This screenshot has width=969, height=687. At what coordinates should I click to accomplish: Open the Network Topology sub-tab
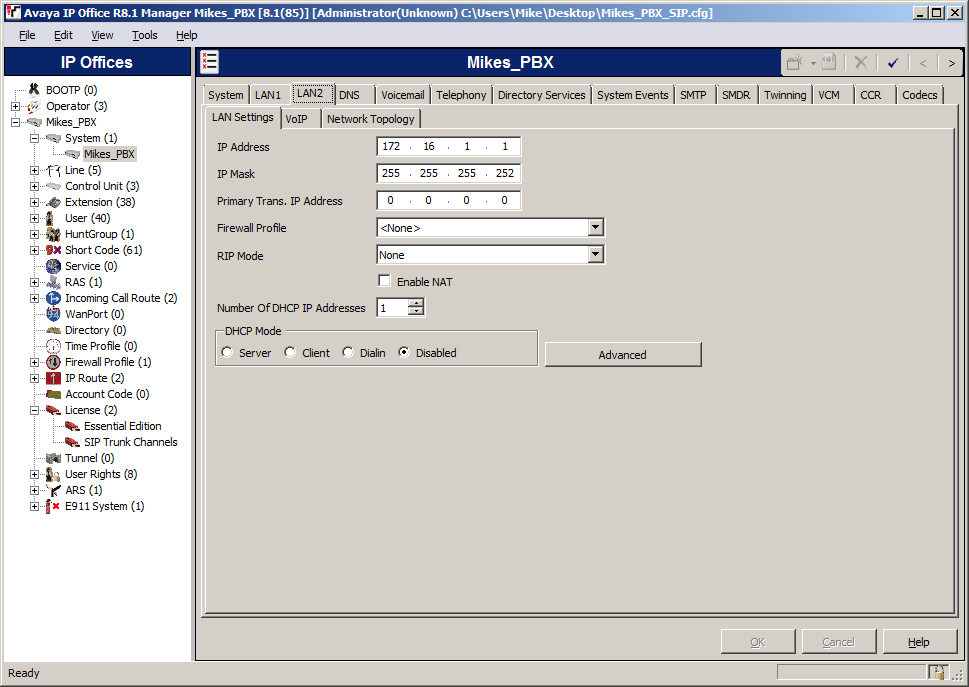[x=371, y=119]
